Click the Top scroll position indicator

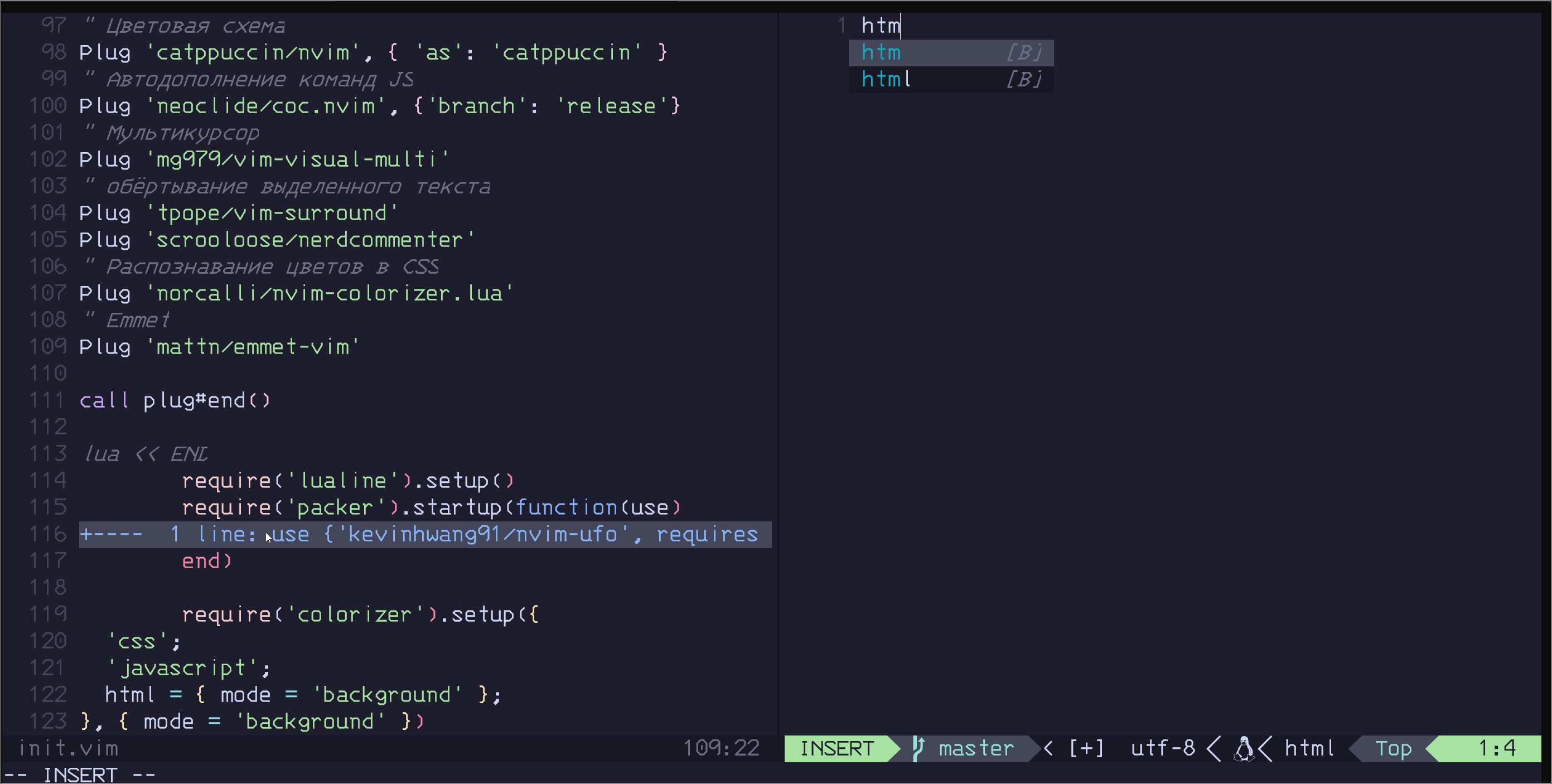coord(1393,748)
